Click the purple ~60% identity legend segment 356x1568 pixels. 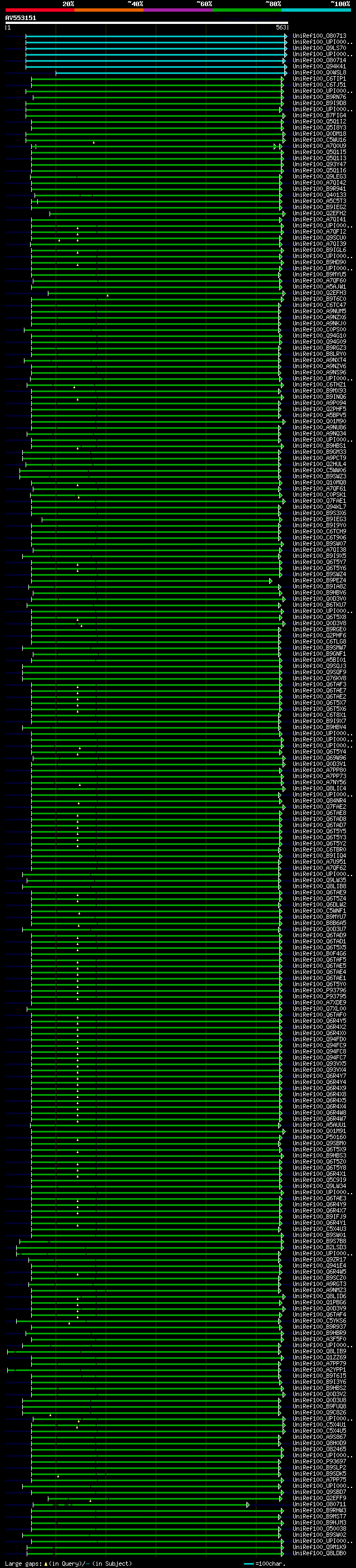pyautogui.click(x=179, y=10)
